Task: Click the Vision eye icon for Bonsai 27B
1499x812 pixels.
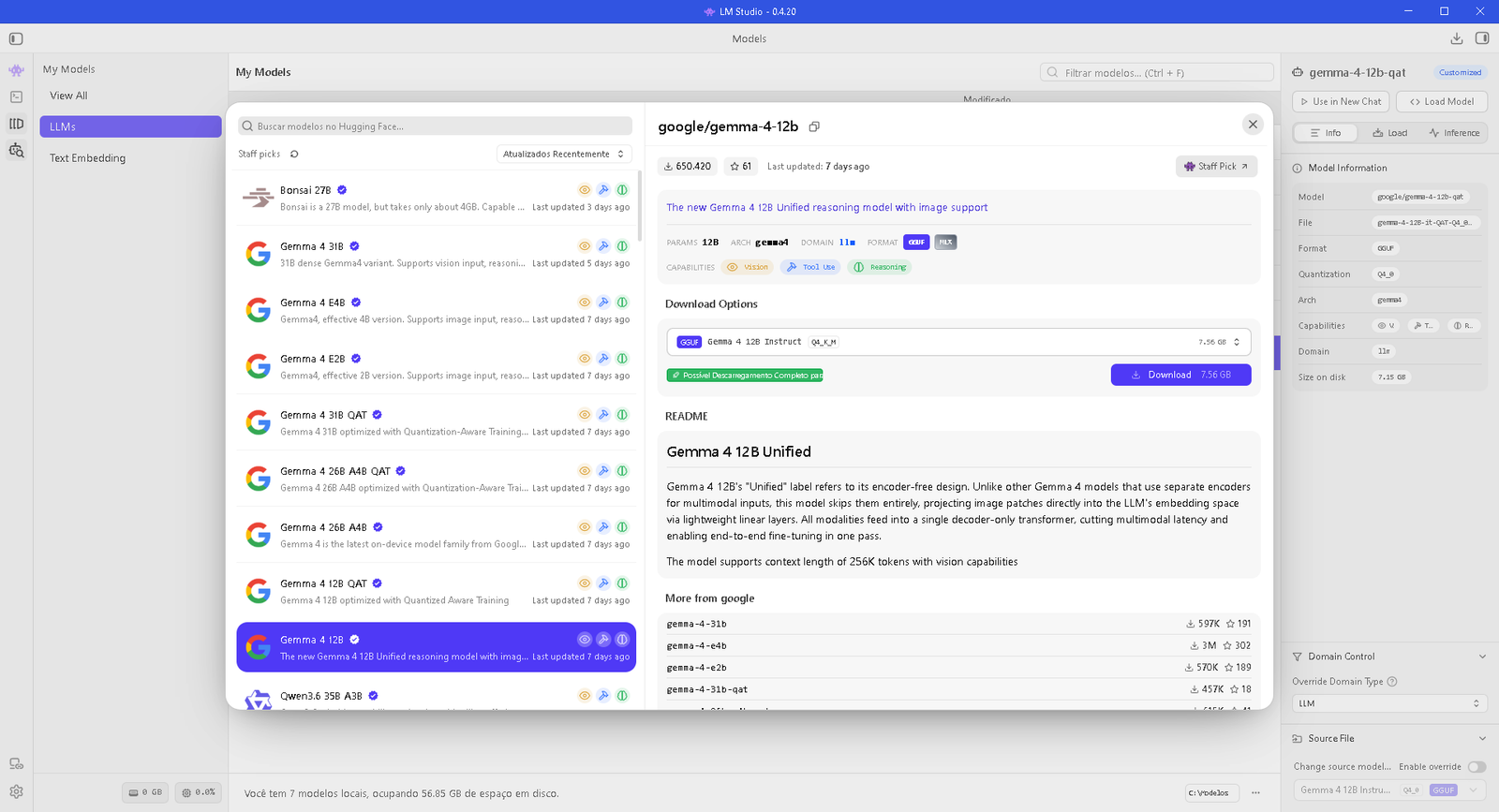Action: (x=585, y=189)
